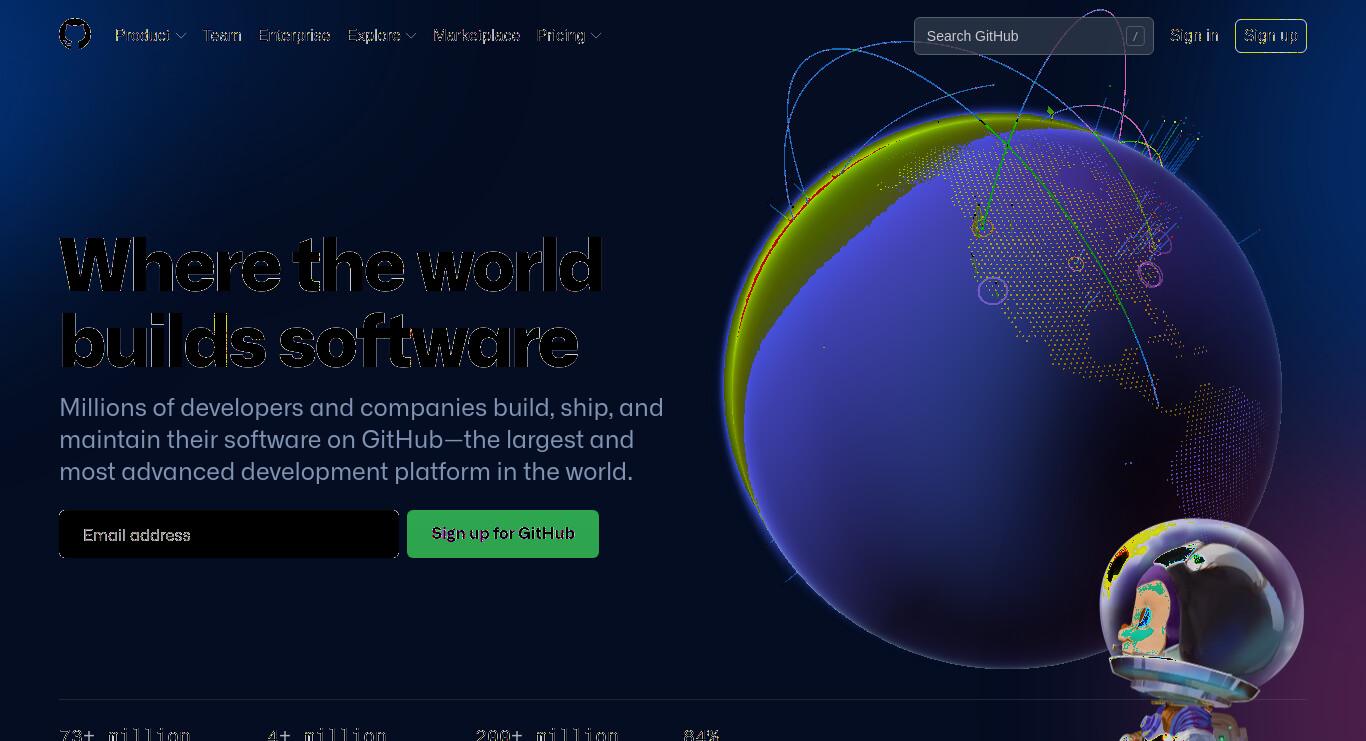Focus the Search GitHub field
This screenshot has height=741, width=1366.
click(x=1033, y=36)
